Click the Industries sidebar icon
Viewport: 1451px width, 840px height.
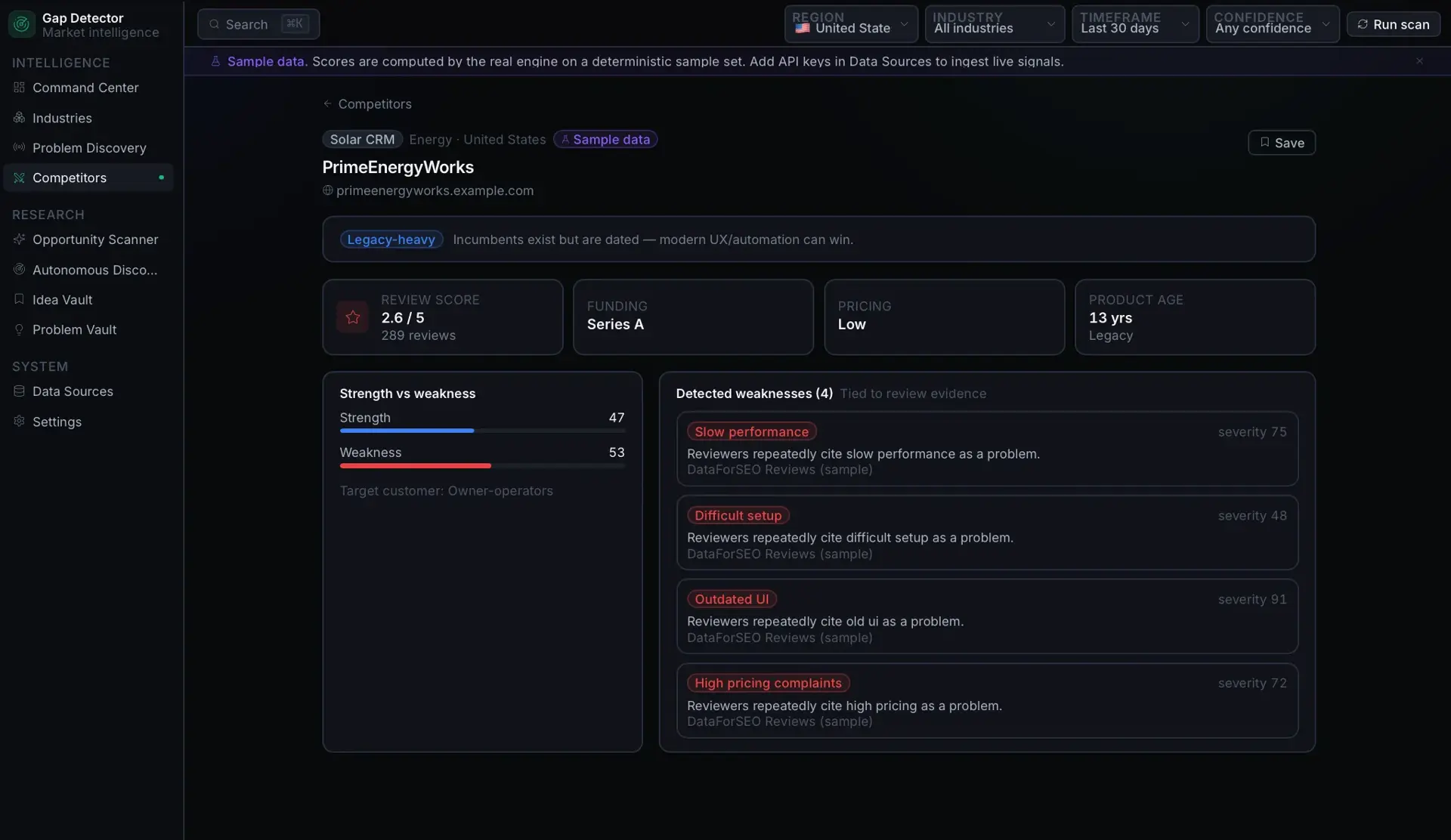coord(19,118)
